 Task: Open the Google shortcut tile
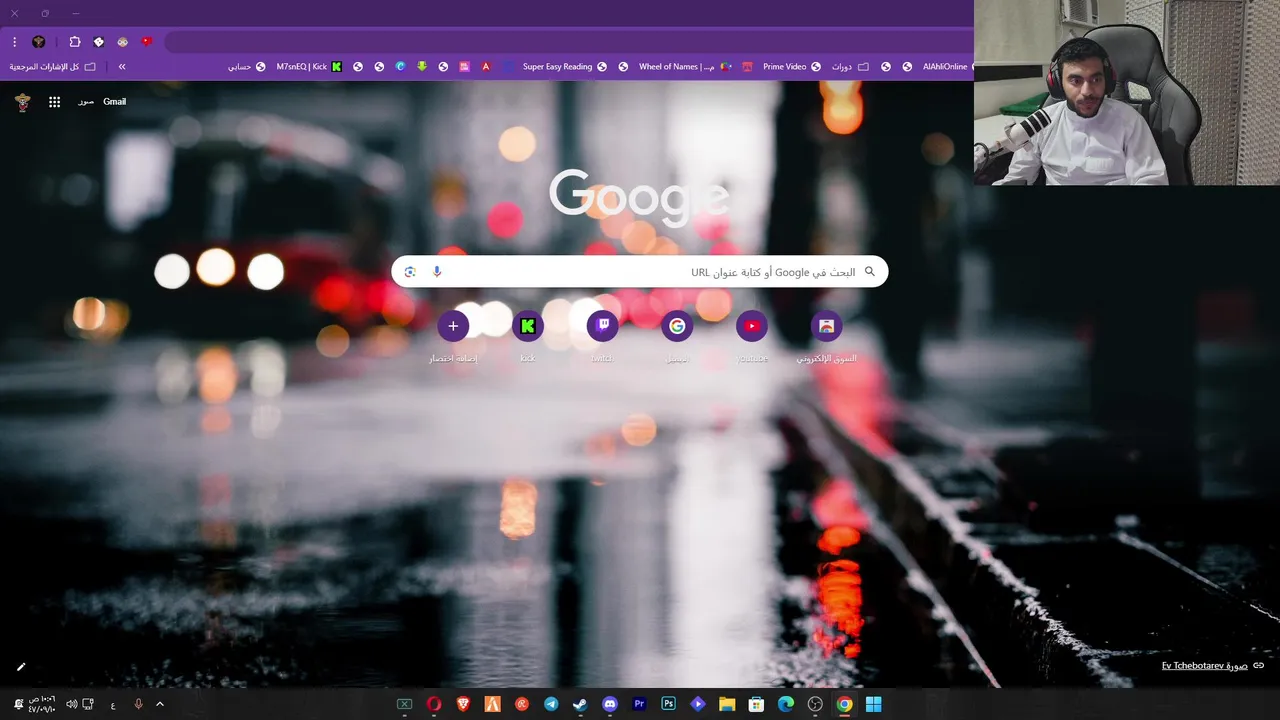pyautogui.click(x=677, y=326)
